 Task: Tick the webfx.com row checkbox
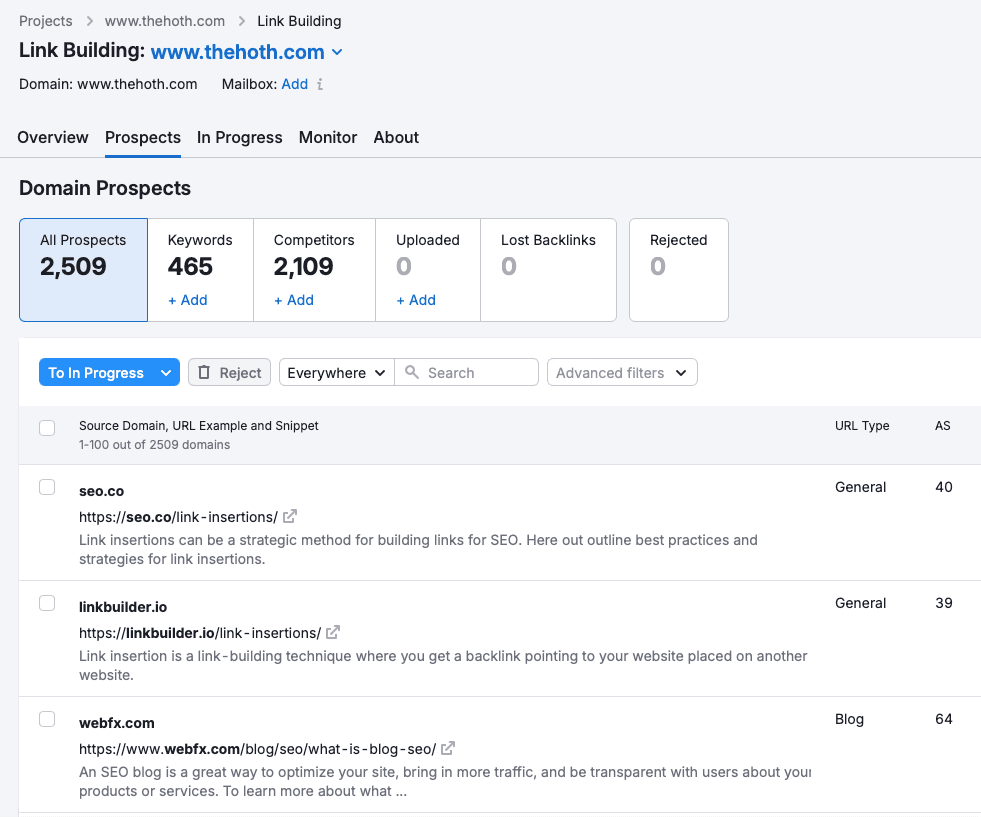tap(47, 719)
